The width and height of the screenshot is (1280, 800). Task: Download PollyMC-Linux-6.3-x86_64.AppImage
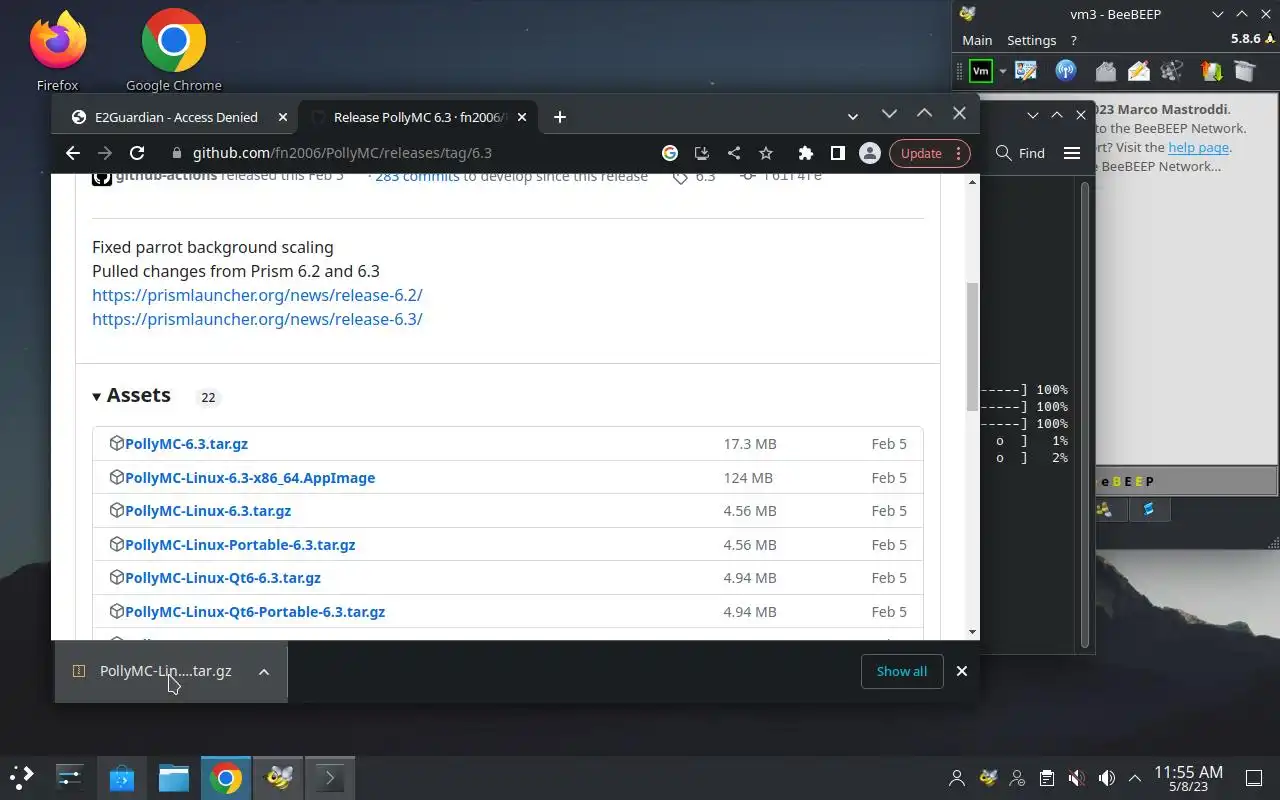point(250,478)
